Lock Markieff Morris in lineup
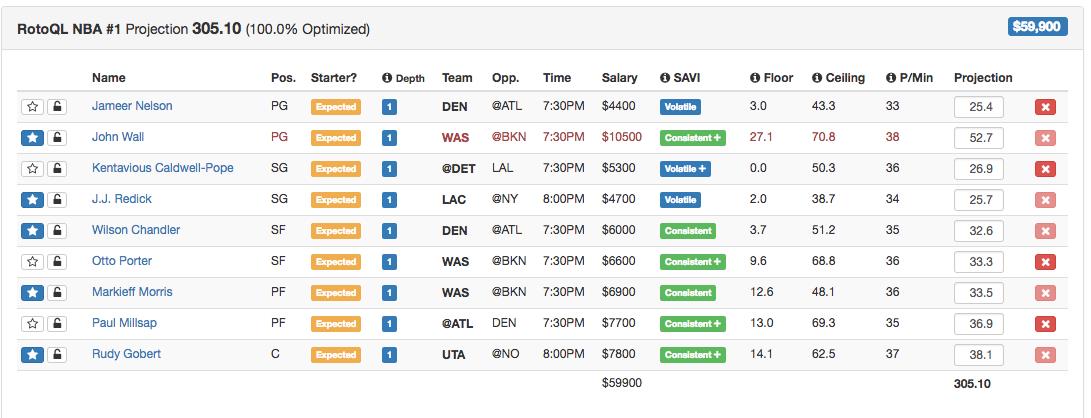 (57, 293)
